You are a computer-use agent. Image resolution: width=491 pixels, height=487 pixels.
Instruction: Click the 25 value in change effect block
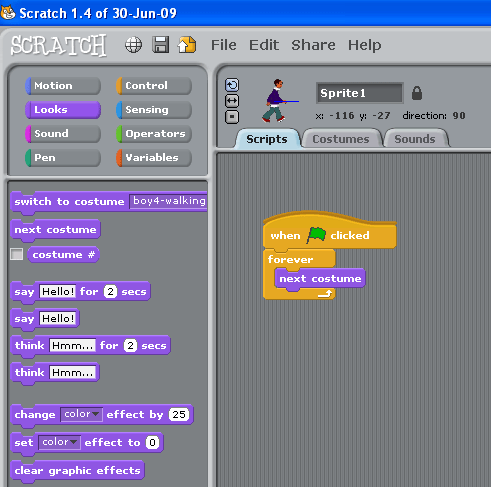click(179, 414)
